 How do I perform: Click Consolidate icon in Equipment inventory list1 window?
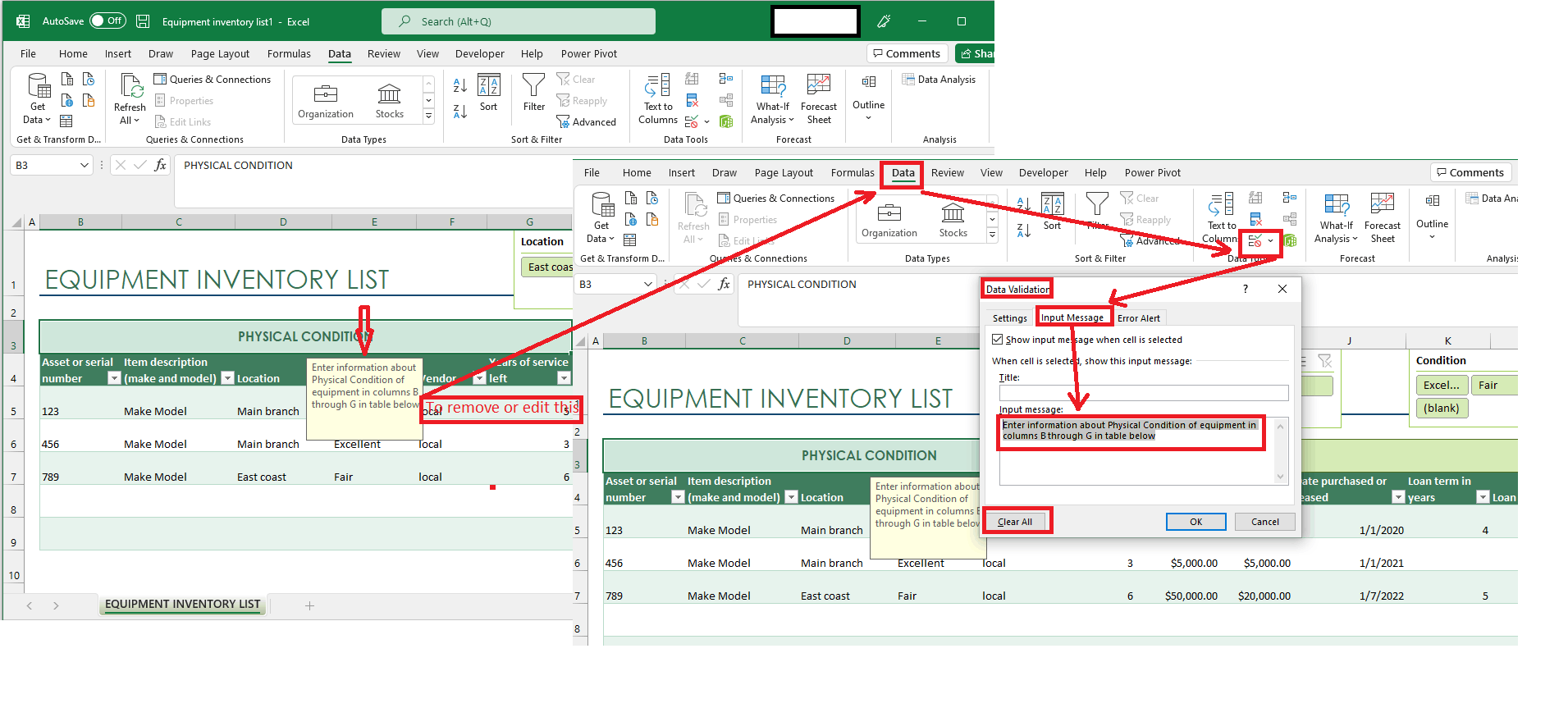[726, 79]
